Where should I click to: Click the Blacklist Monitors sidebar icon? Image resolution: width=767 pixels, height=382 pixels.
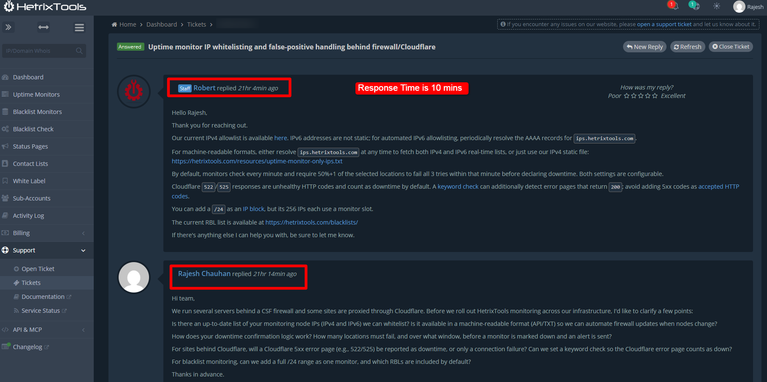[5, 112]
